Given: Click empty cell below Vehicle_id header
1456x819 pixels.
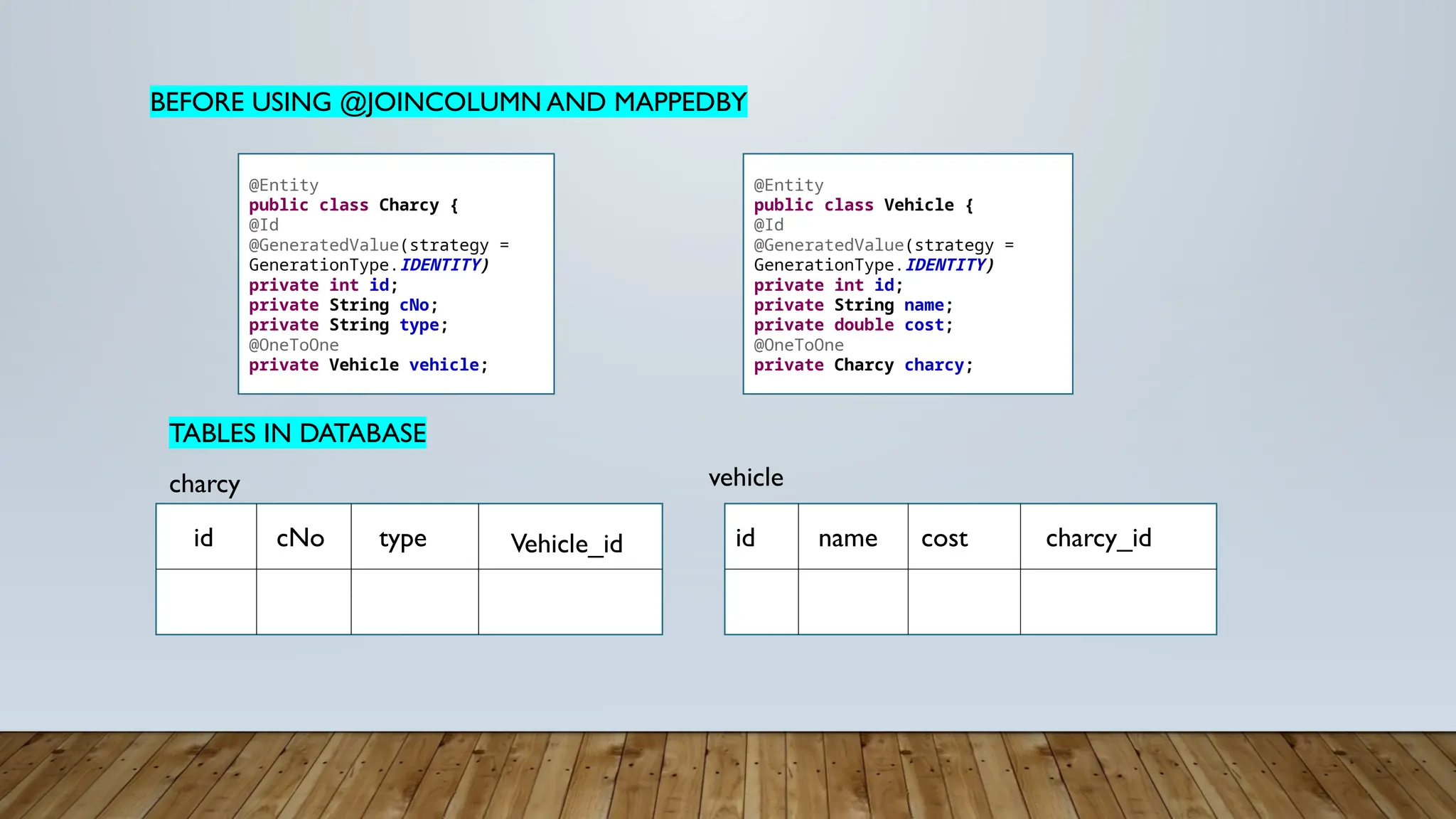Looking at the screenshot, I should pos(569,601).
